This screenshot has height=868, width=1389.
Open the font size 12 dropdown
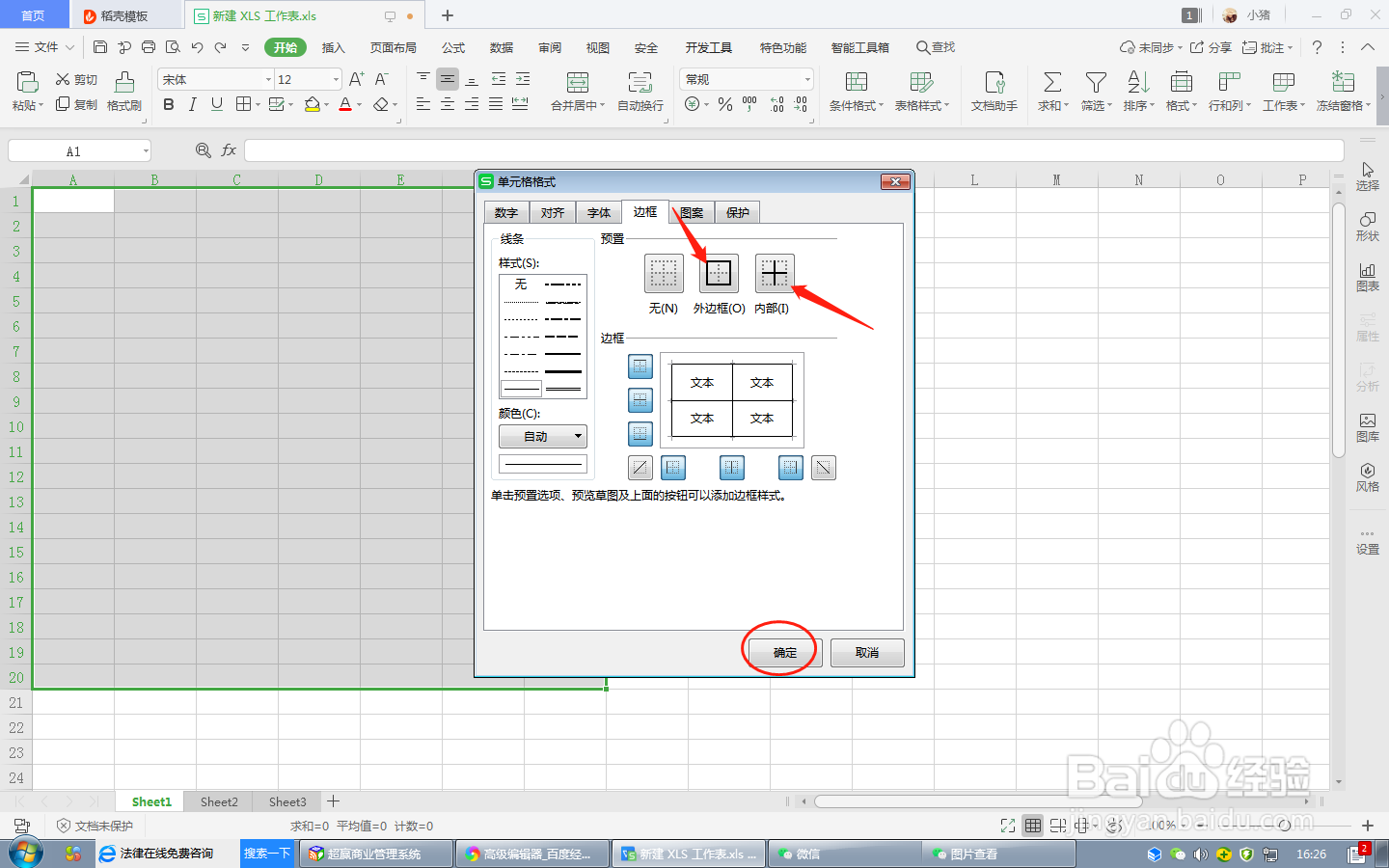tap(336, 79)
